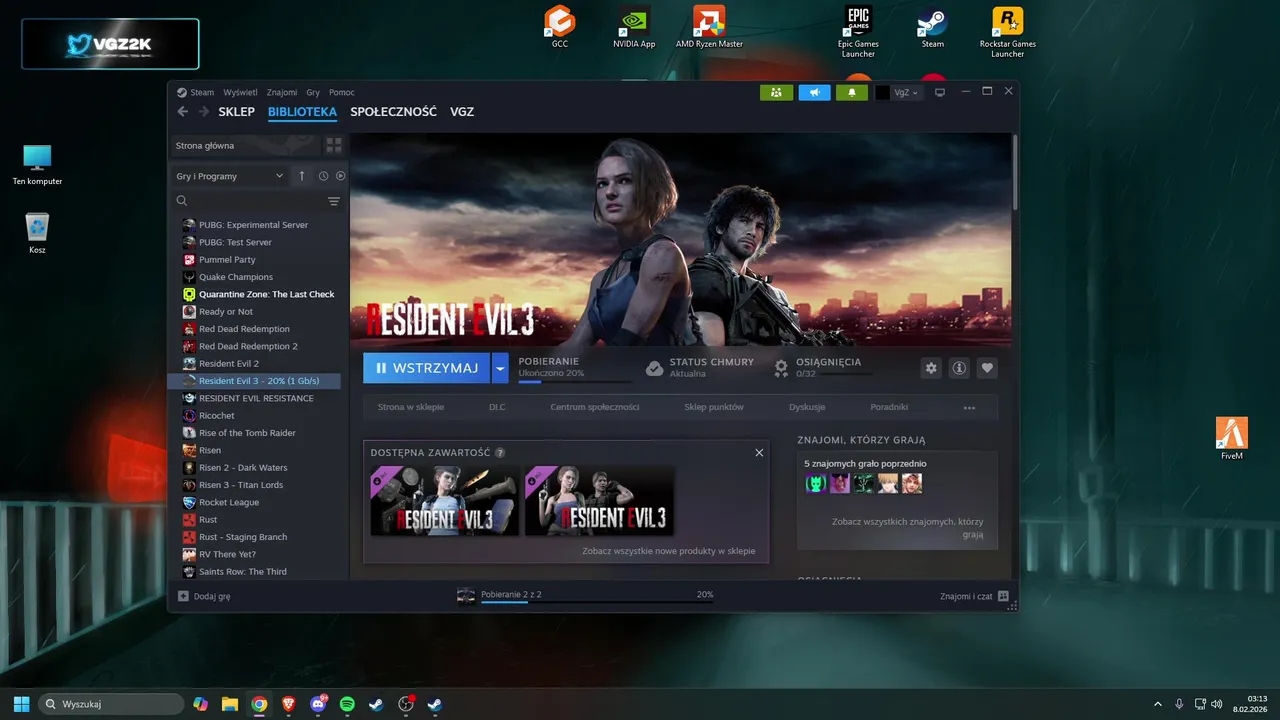Open Steam notifications bell icon
The image size is (1280, 720).
pyautogui.click(x=852, y=92)
